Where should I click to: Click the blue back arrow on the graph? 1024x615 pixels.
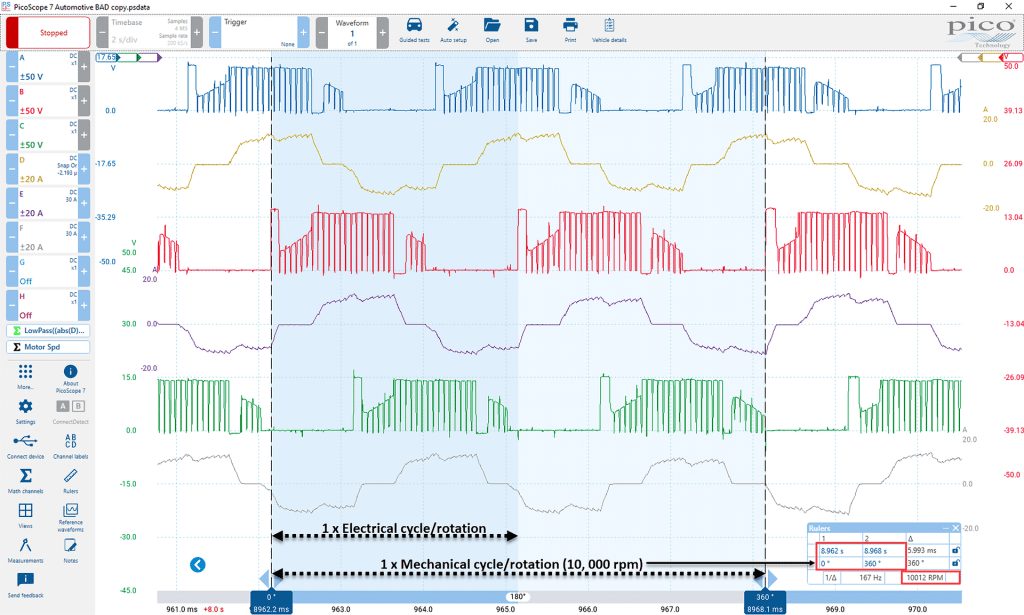pos(198,565)
